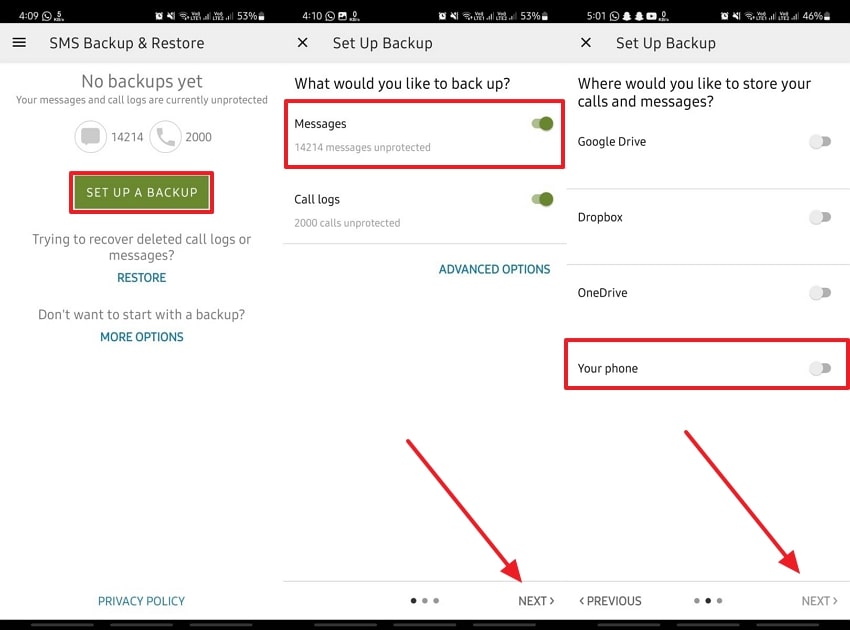The height and width of the screenshot is (630, 850).
Task: Open More Options link
Action: coord(141,337)
